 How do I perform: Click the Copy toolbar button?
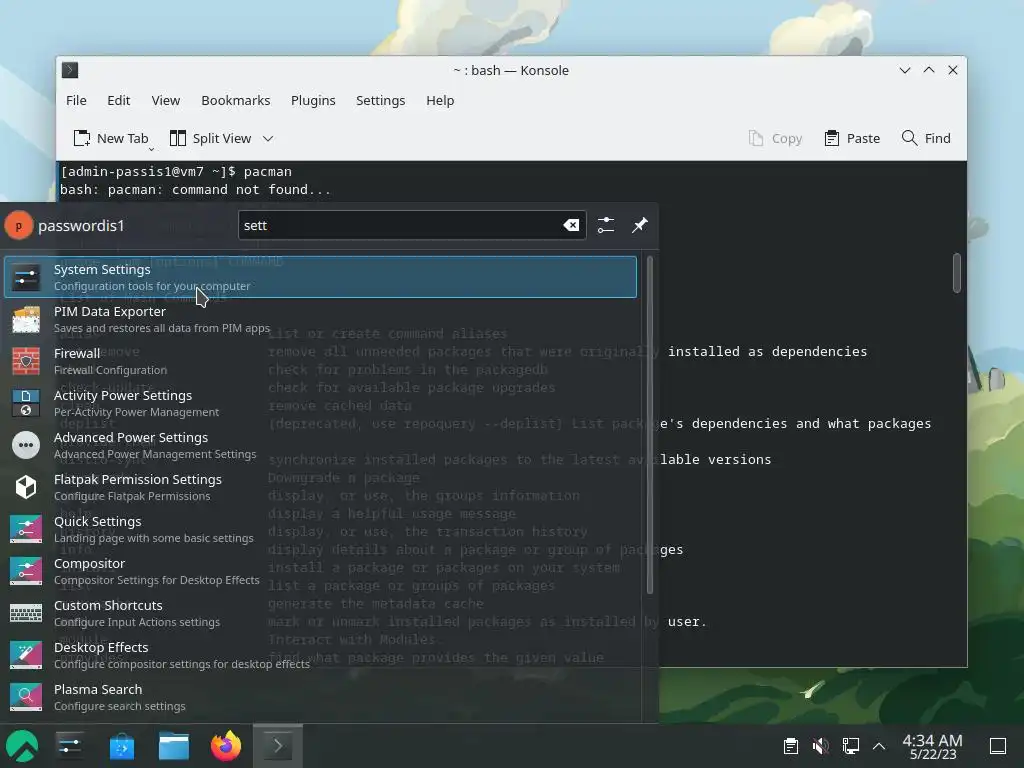[775, 138]
